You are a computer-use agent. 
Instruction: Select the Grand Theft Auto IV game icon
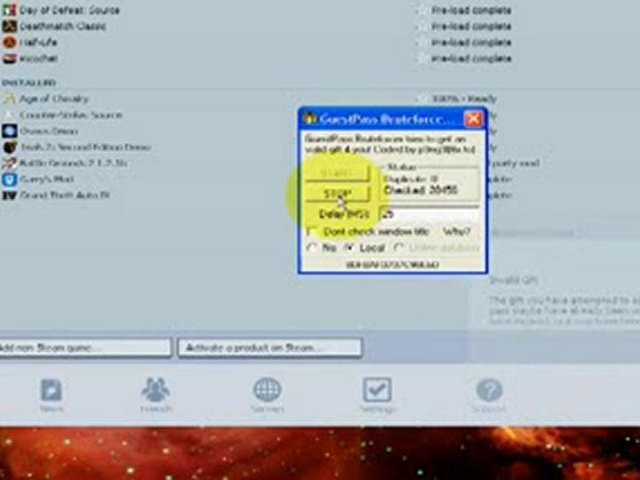9,195
